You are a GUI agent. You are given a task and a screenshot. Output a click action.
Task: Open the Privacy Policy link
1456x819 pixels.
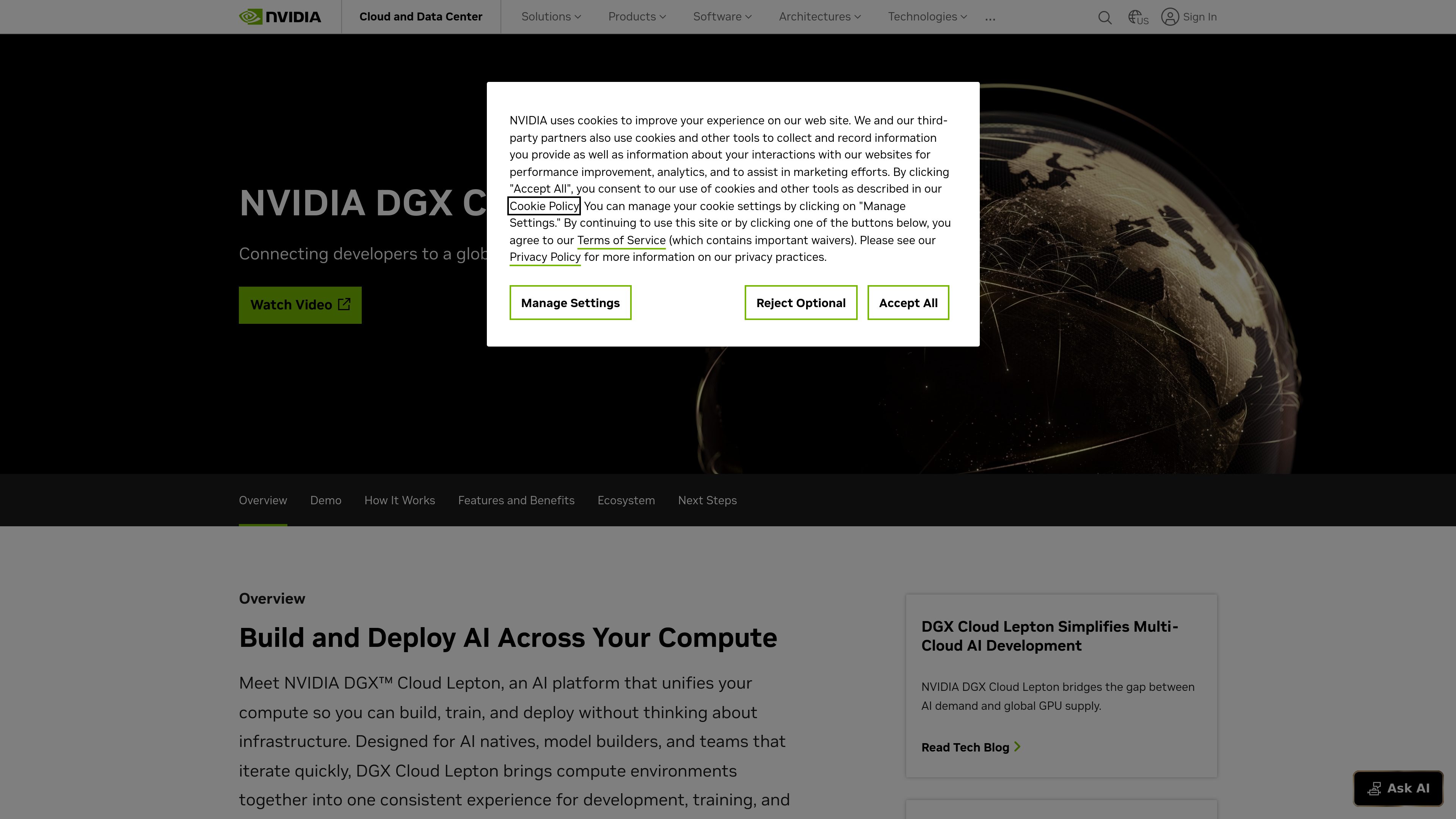point(545,257)
